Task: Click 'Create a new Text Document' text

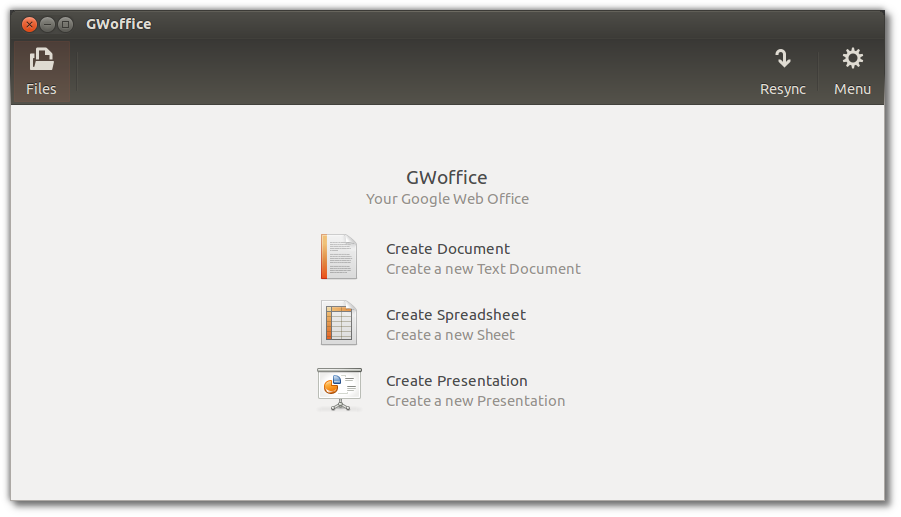Action: (x=483, y=269)
